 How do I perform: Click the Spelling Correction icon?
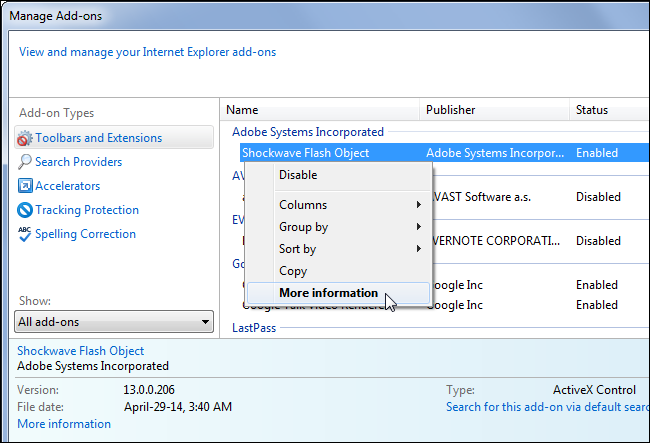click(25, 234)
